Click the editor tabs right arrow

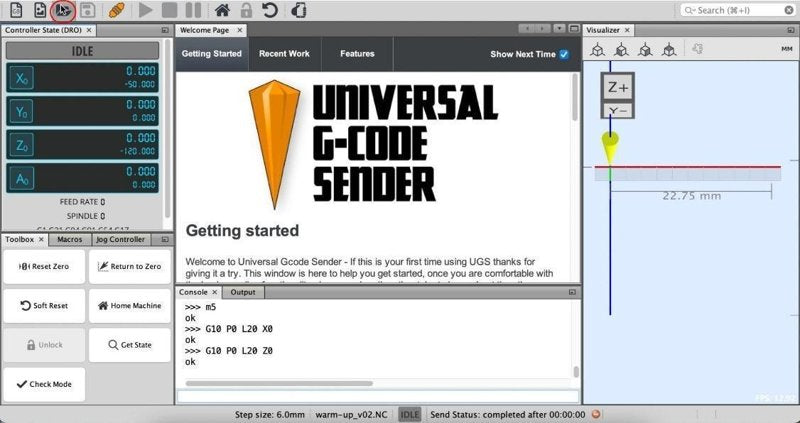point(543,29)
